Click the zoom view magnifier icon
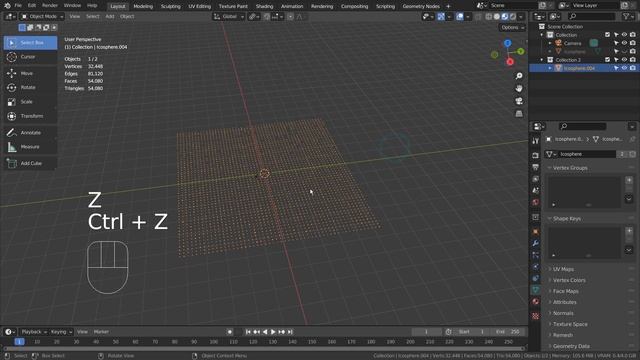640x360 pixels. [519, 76]
